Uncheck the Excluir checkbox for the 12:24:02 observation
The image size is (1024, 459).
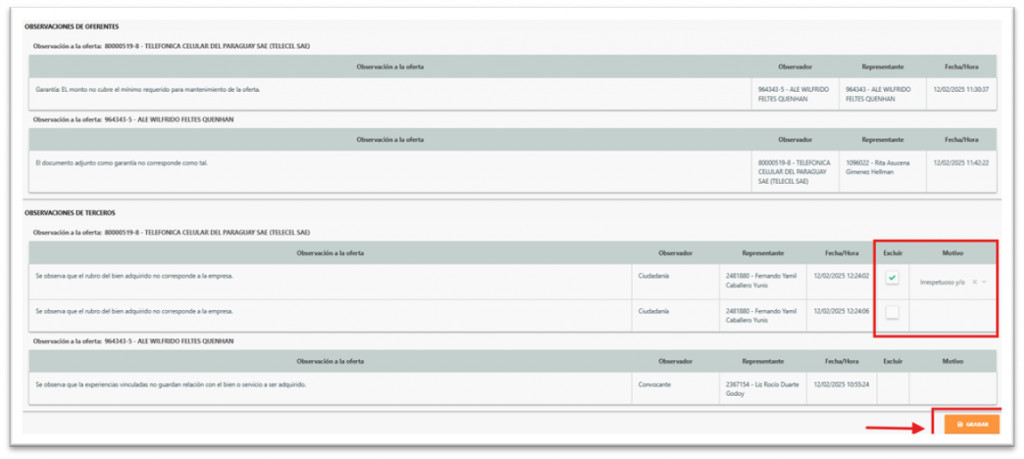[892, 278]
